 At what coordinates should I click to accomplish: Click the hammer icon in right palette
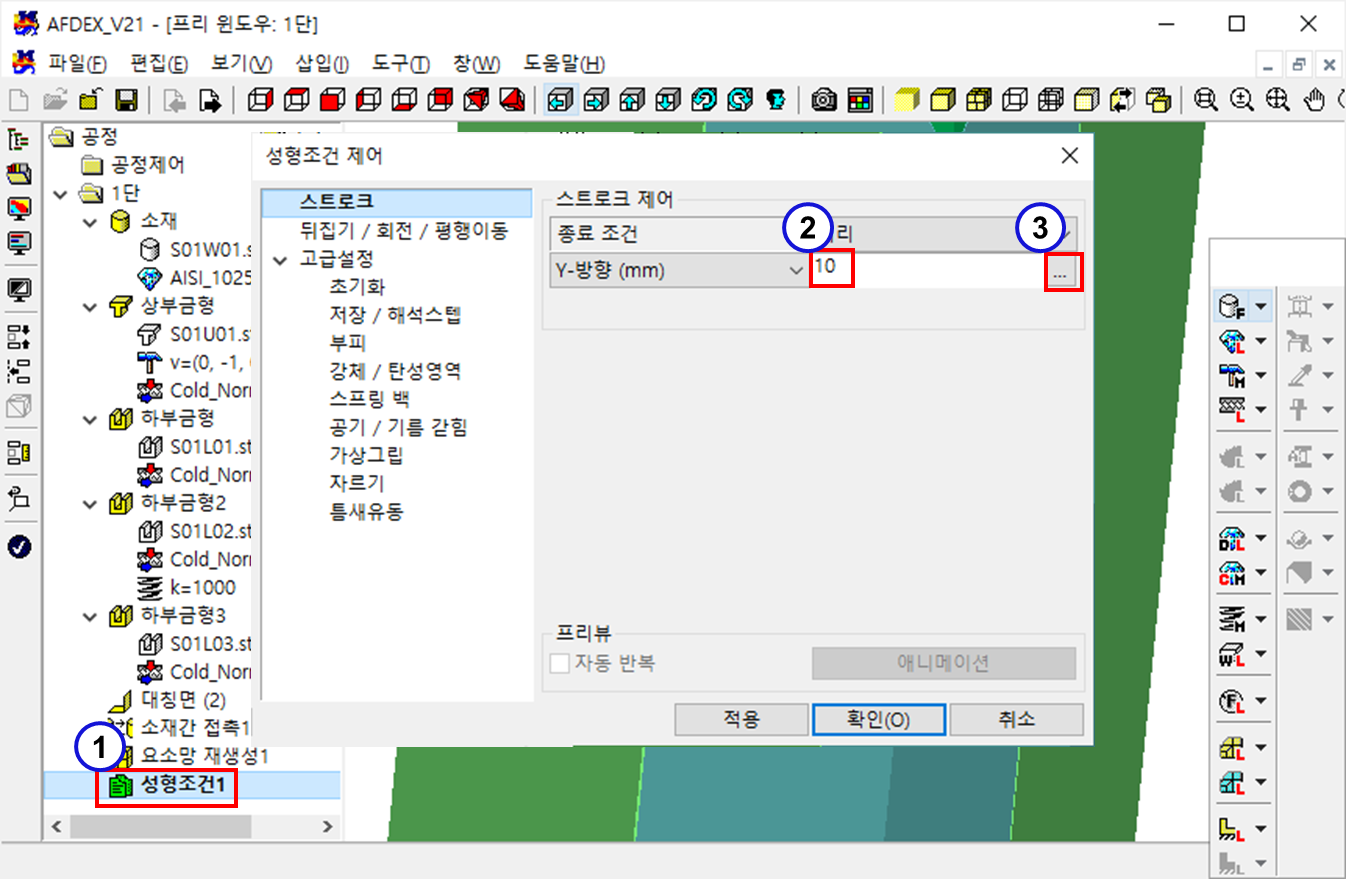click(1231, 375)
